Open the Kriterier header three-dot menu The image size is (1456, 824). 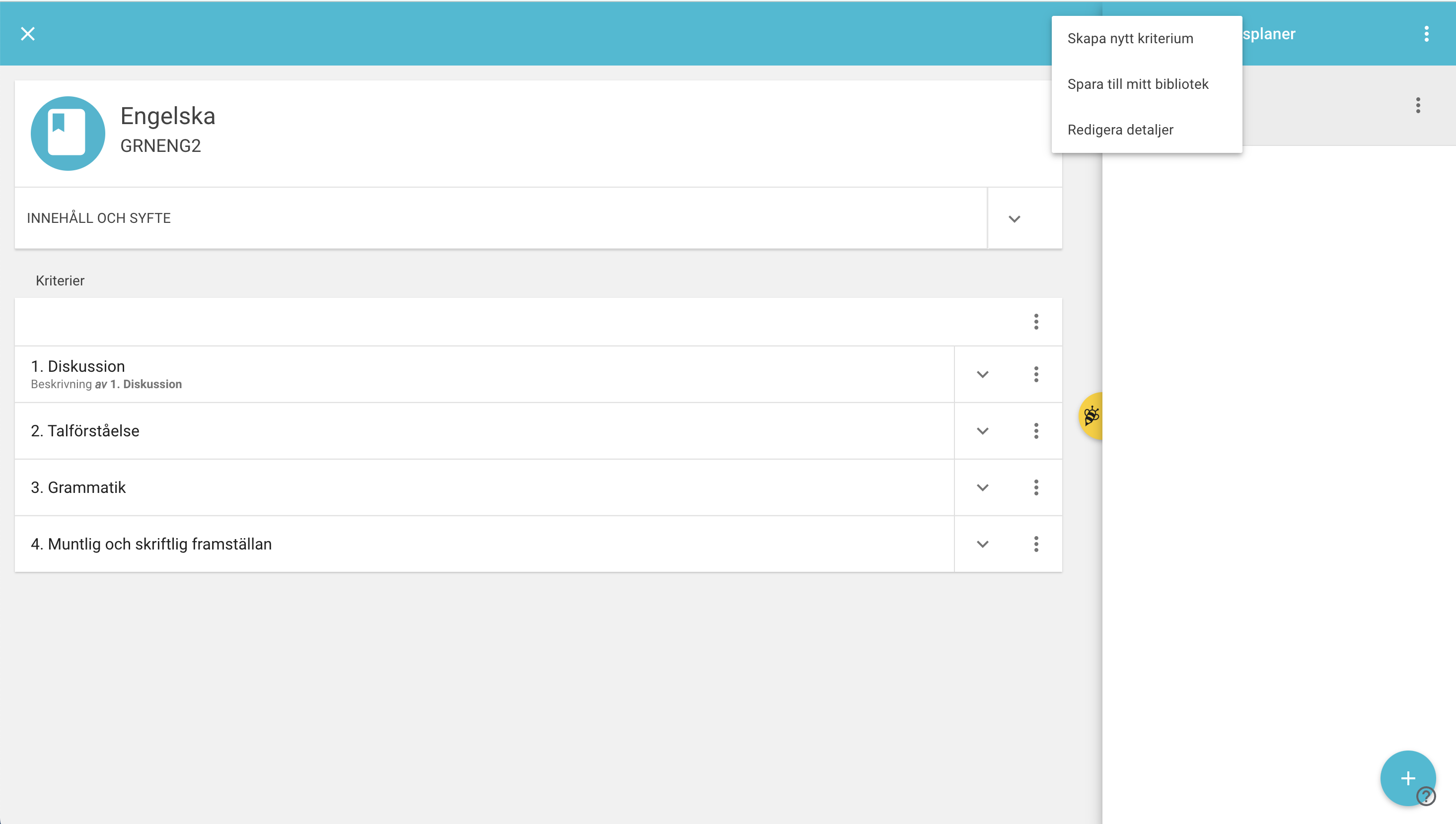click(1036, 322)
